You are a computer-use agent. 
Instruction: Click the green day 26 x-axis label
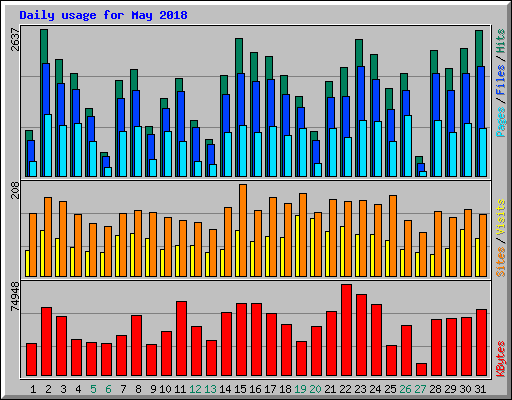click(x=405, y=389)
